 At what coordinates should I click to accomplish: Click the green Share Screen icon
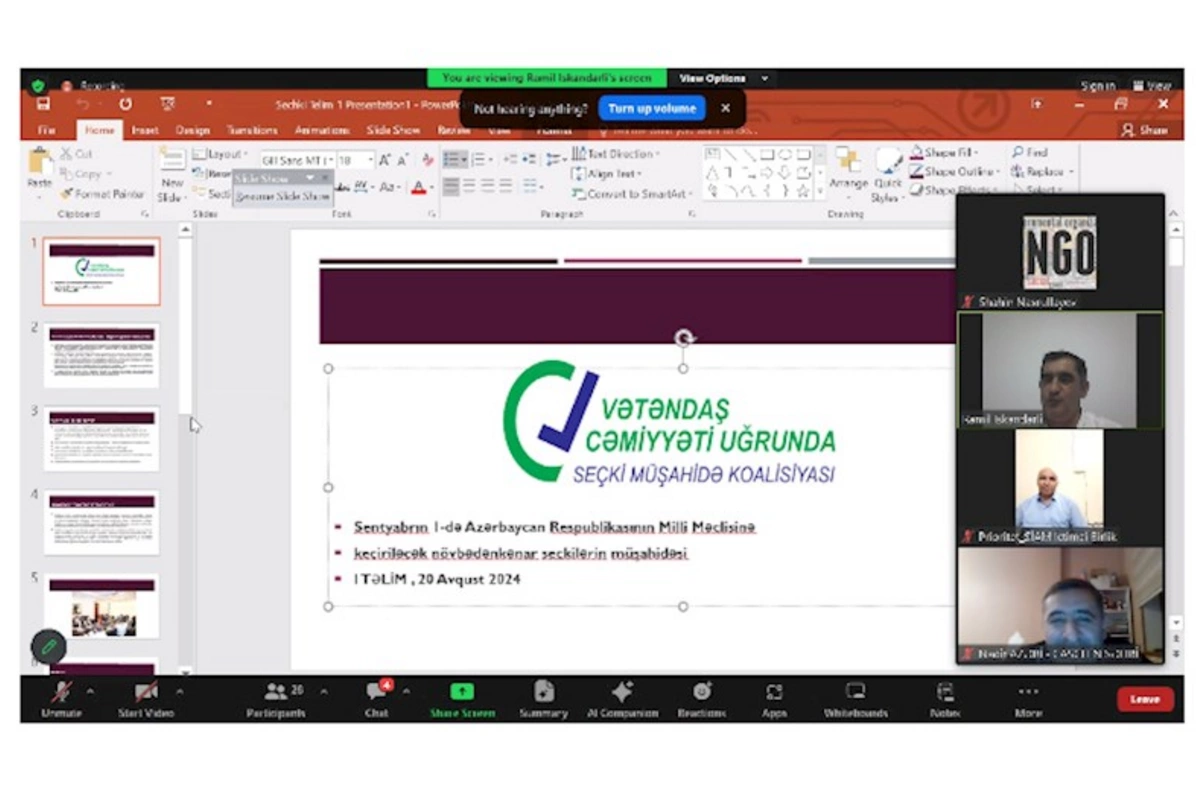(462, 691)
